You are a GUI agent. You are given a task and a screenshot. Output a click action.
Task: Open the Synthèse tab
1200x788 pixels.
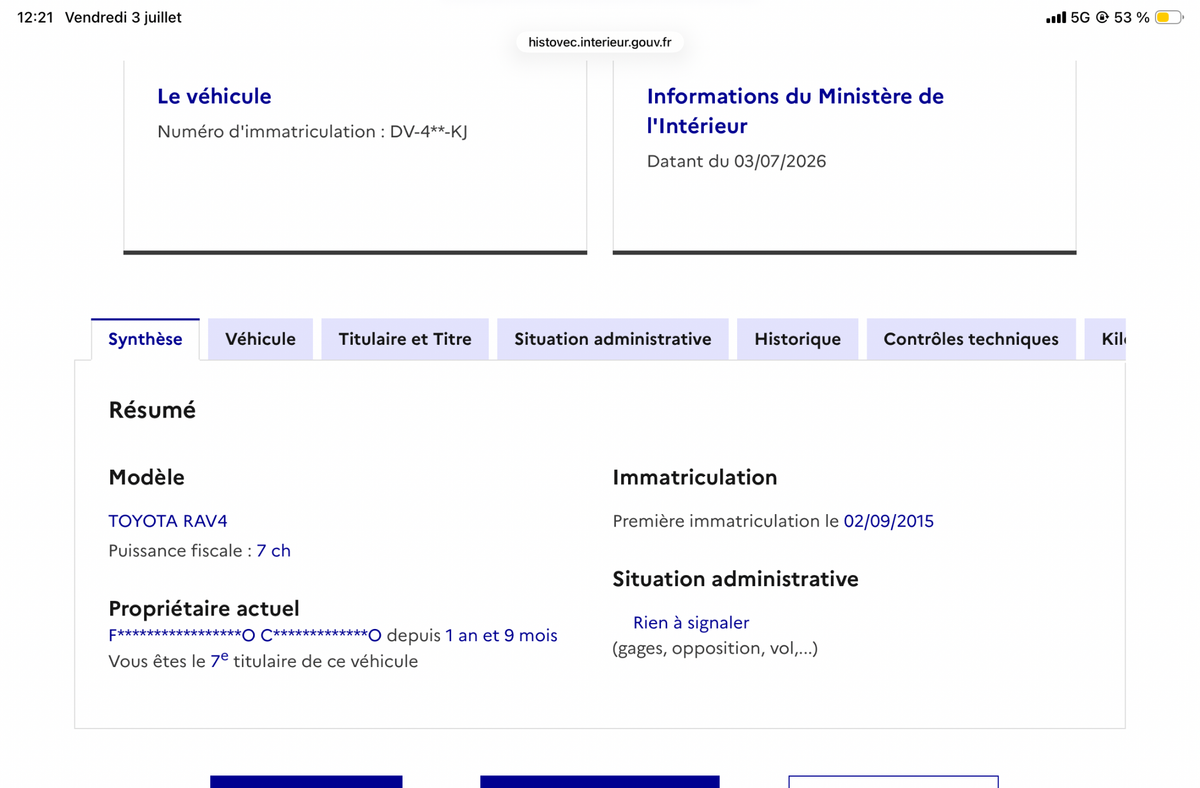click(145, 339)
